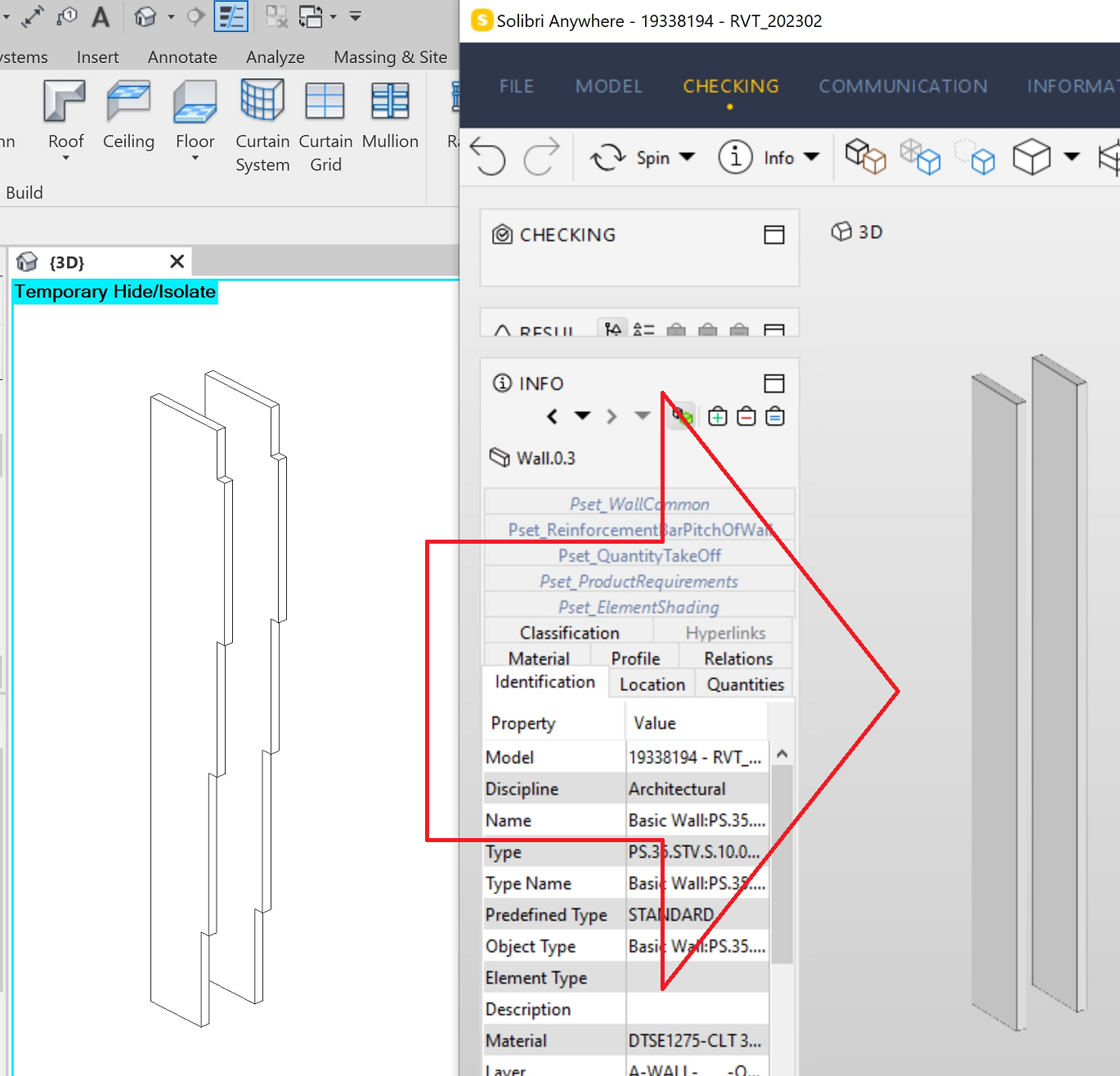Click the Spin rotation icon
The height and width of the screenshot is (1076, 1120).
(x=607, y=157)
